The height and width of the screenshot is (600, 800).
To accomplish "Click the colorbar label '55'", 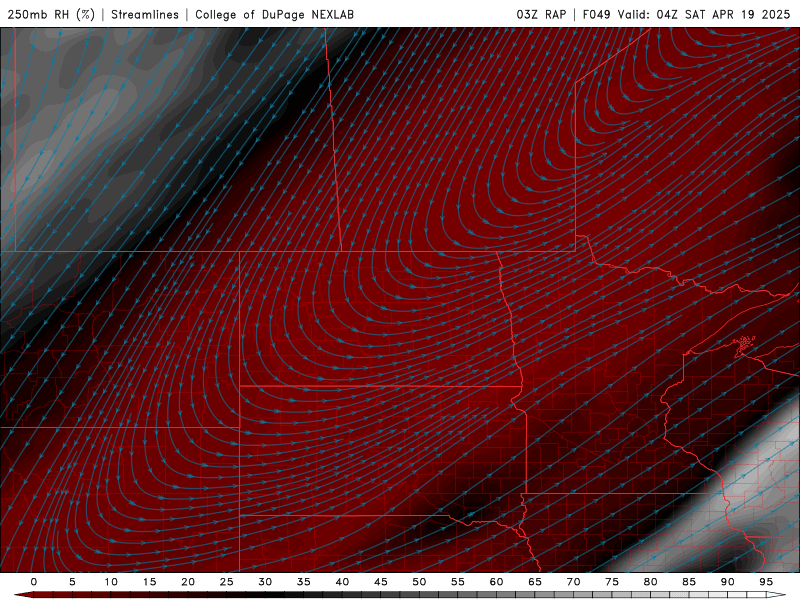I will click(458, 582).
